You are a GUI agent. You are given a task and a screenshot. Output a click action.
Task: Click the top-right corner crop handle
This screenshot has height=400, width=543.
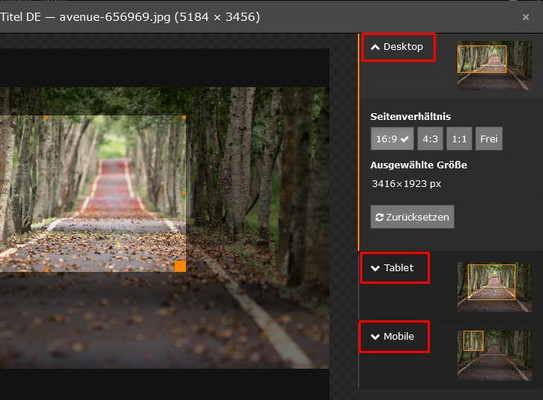(184, 118)
